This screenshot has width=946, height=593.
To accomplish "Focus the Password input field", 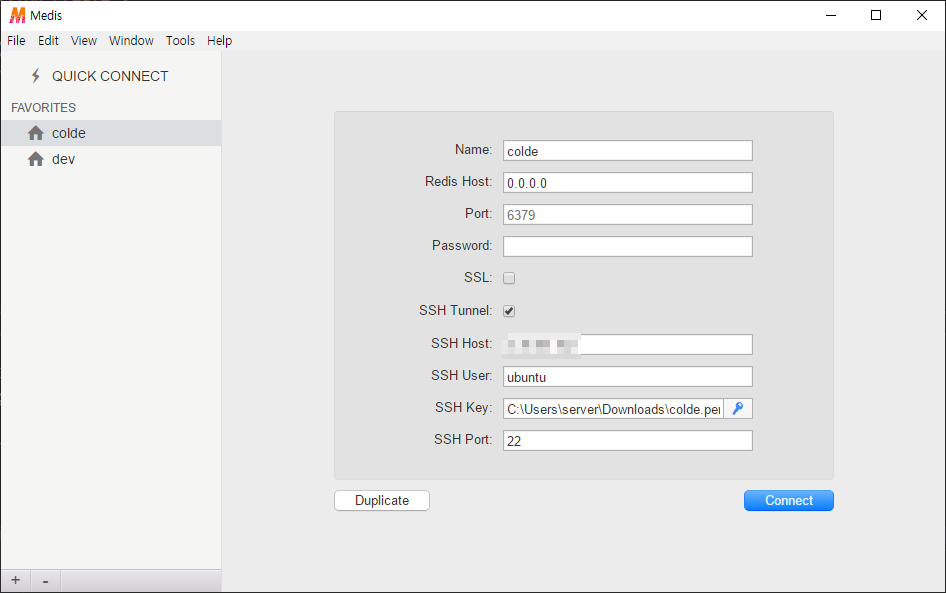I will (x=627, y=247).
